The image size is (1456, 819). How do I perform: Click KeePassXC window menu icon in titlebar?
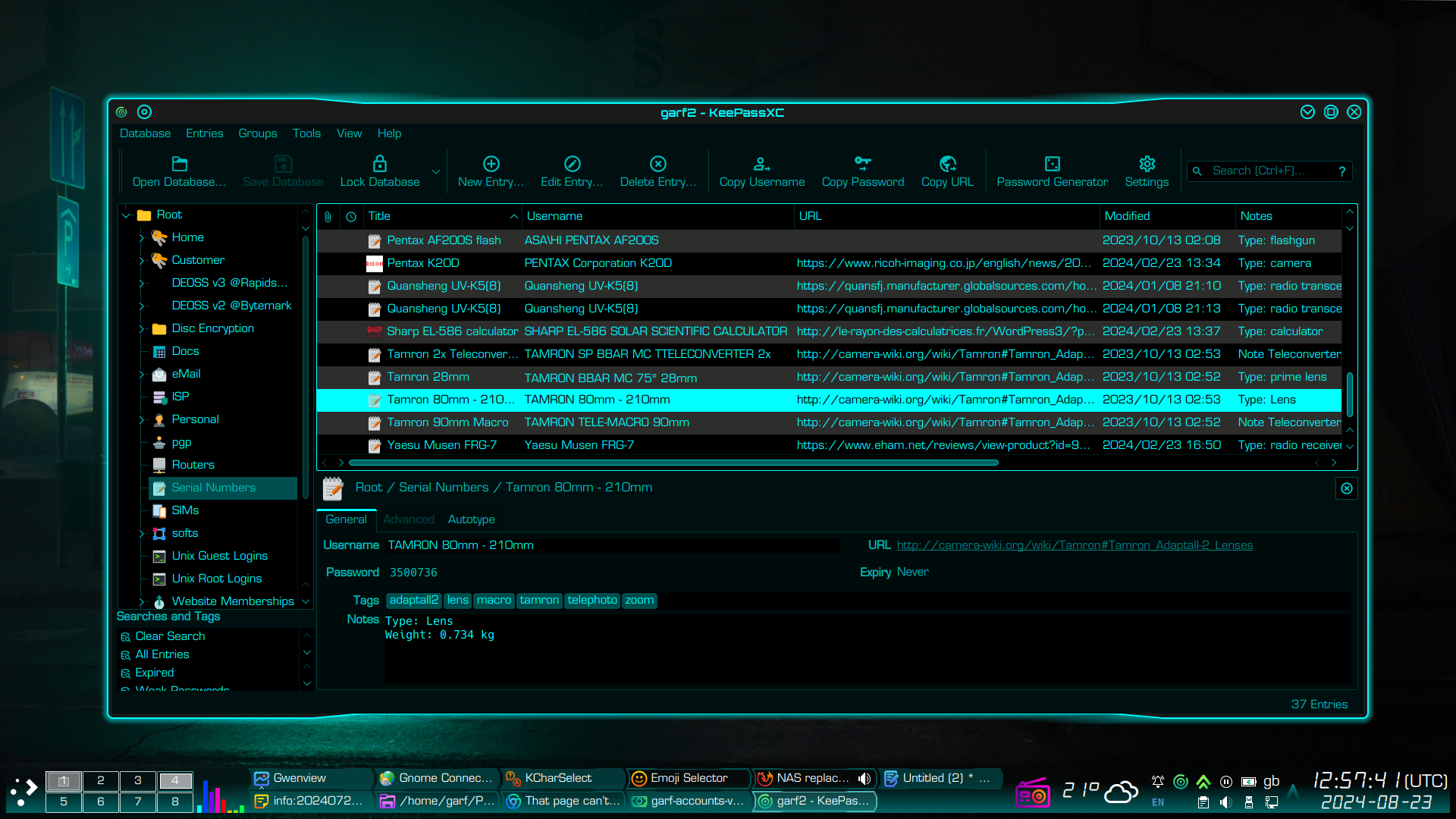(x=121, y=112)
